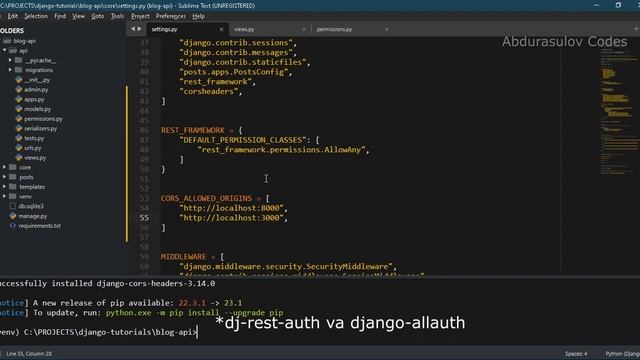The width and height of the screenshot is (640, 360).
Task: Click "http://localhost:3000" in the editor
Action: click(x=231, y=218)
